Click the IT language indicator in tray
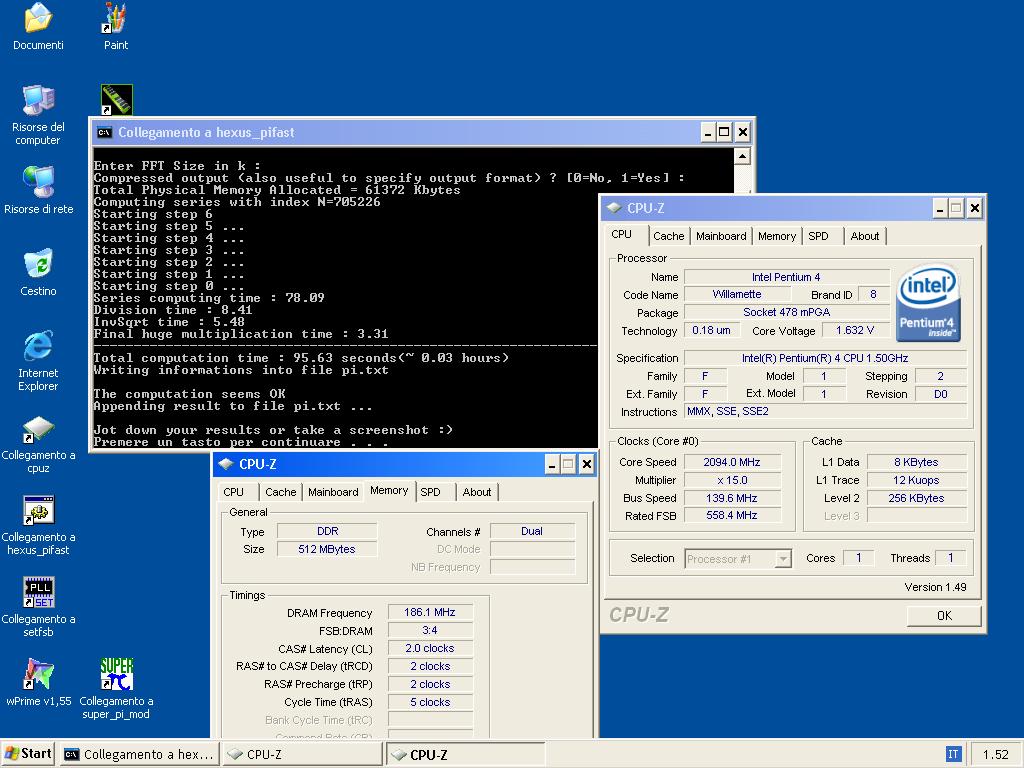 click(953, 754)
